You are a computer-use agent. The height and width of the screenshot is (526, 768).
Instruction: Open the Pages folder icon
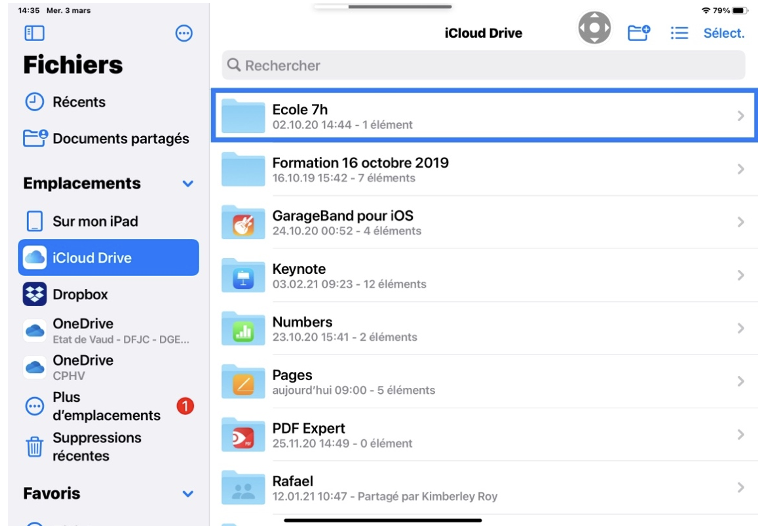[243, 382]
